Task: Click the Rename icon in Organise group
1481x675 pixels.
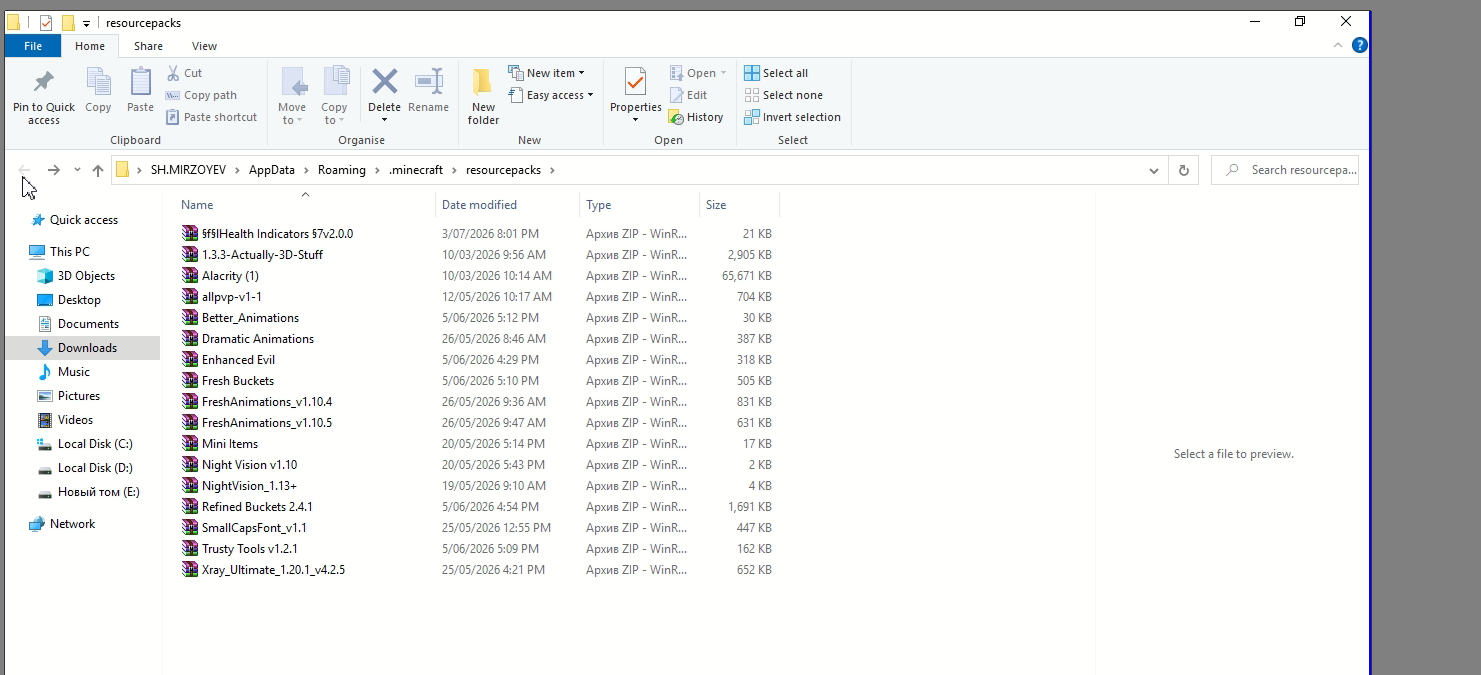Action: [x=428, y=82]
